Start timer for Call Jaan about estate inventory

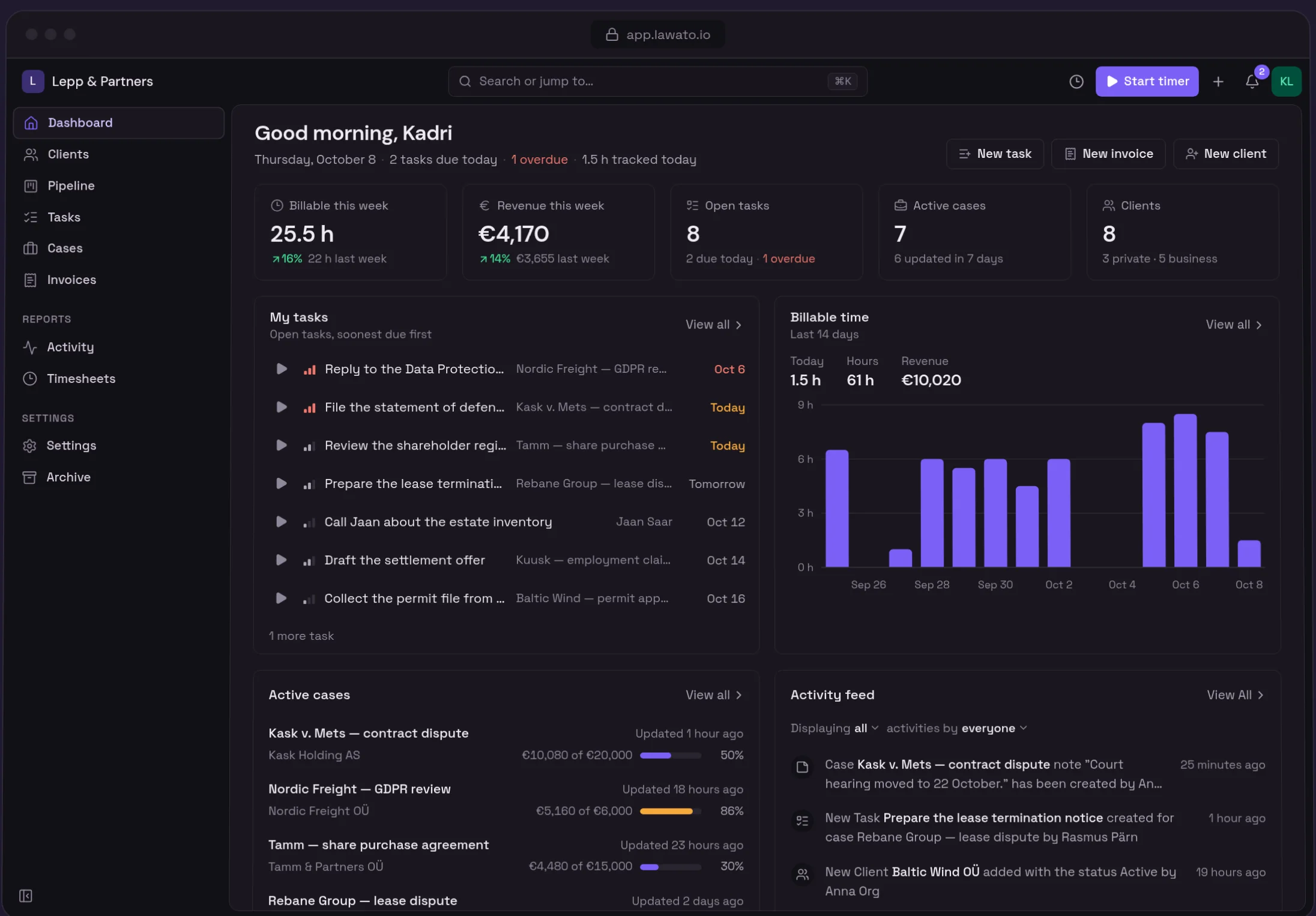[281, 522]
